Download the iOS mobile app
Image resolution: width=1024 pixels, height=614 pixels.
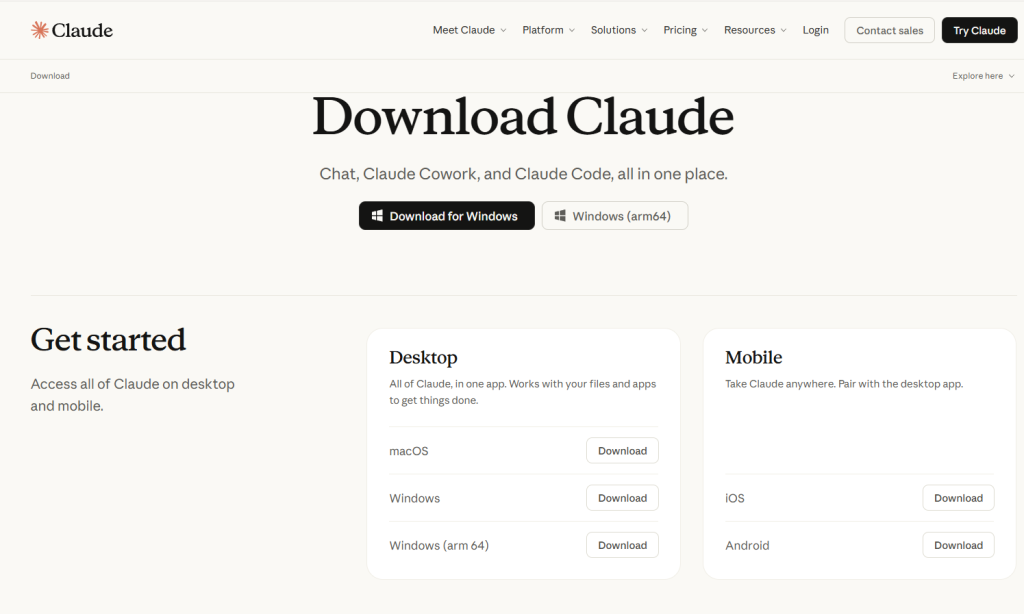click(958, 498)
